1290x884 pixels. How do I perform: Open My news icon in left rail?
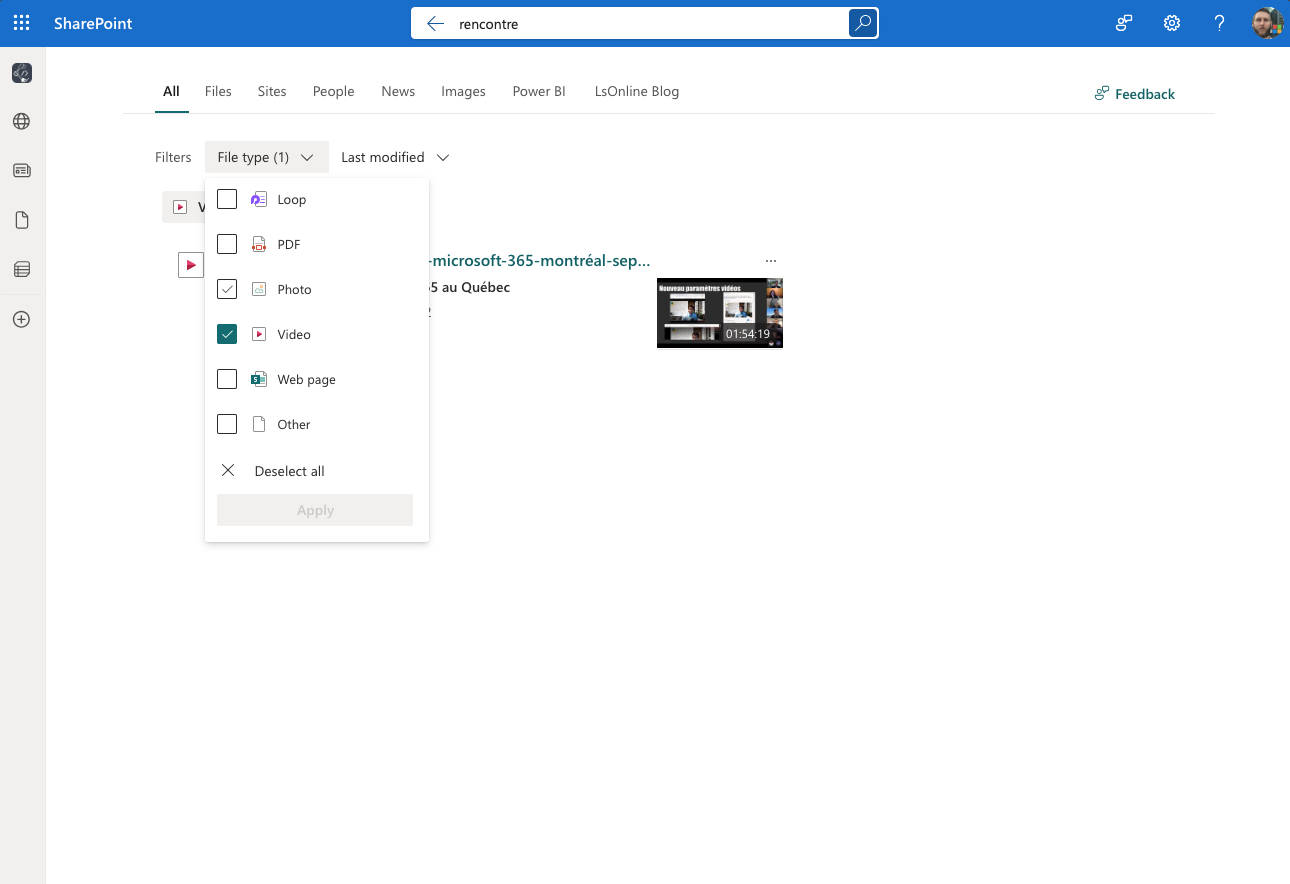coord(22,171)
